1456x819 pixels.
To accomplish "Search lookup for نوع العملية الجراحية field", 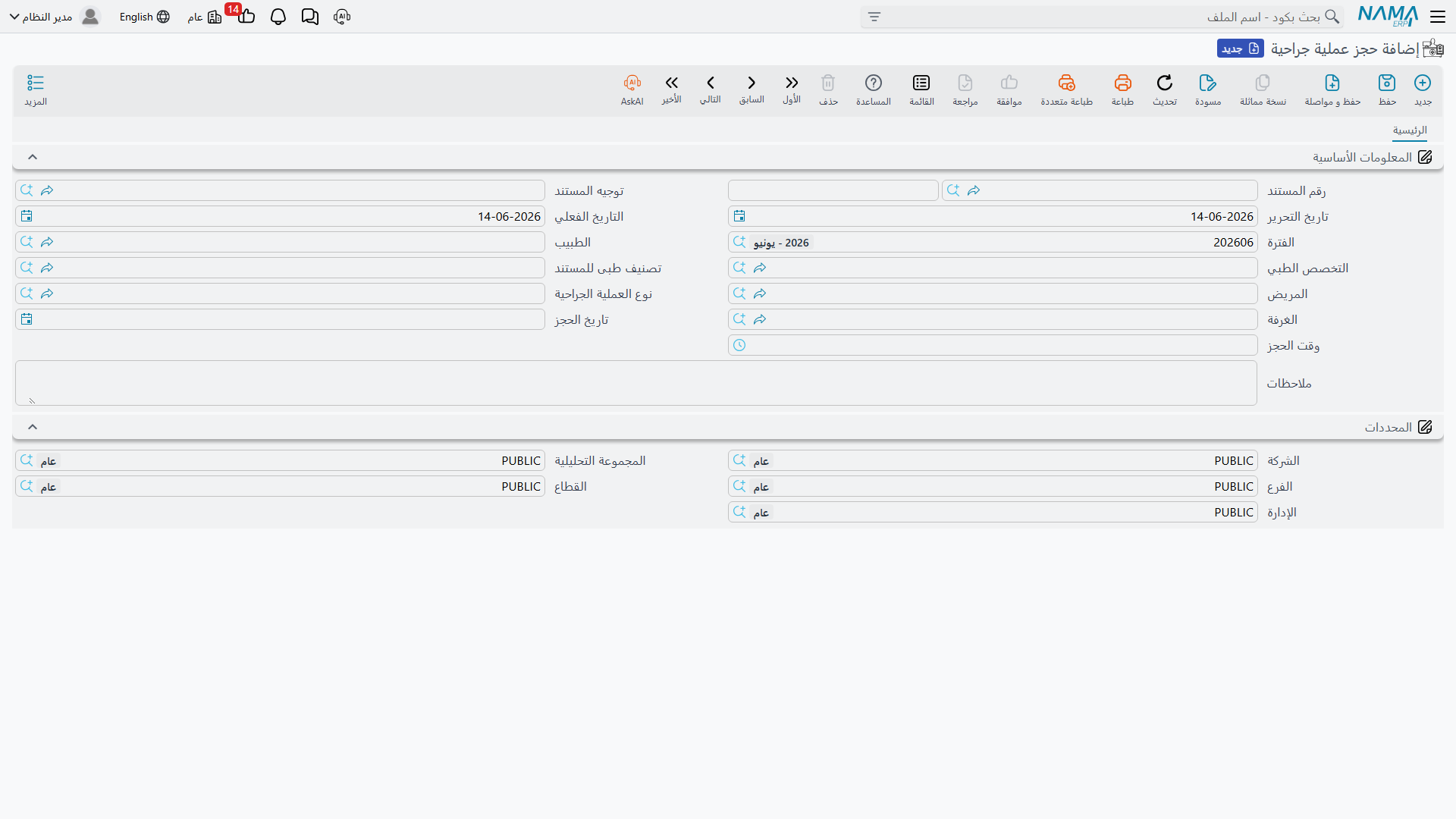I will (27, 293).
